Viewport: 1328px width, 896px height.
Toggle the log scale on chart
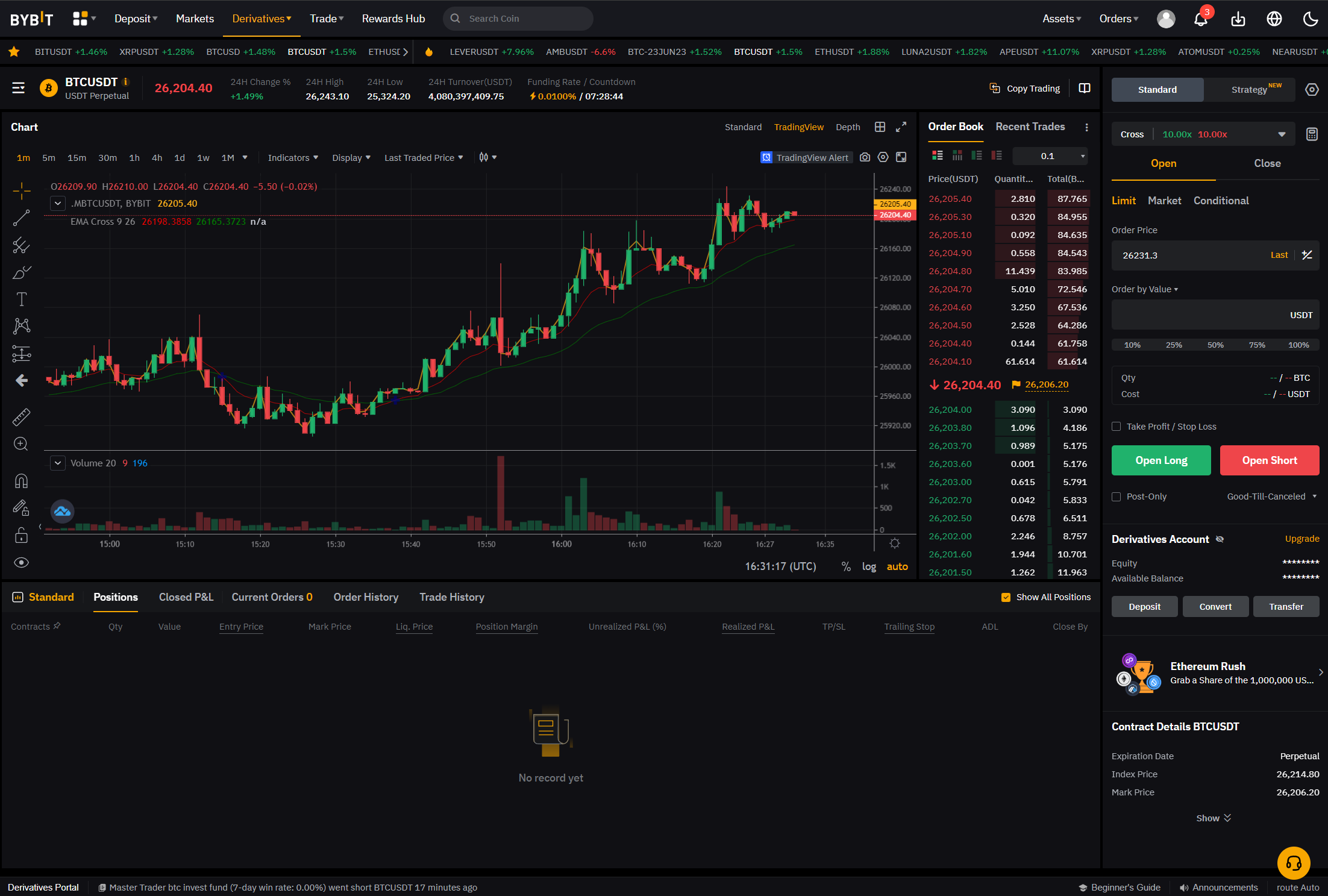tap(869, 566)
